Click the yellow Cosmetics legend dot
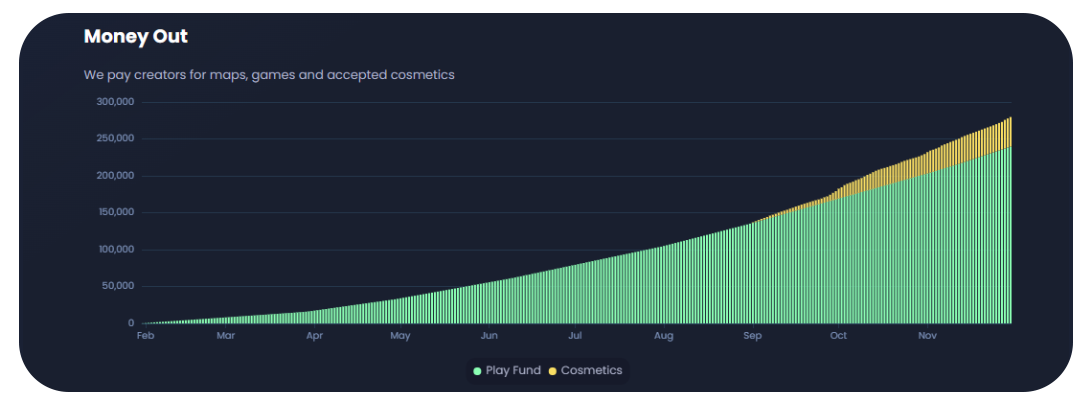 point(553,371)
